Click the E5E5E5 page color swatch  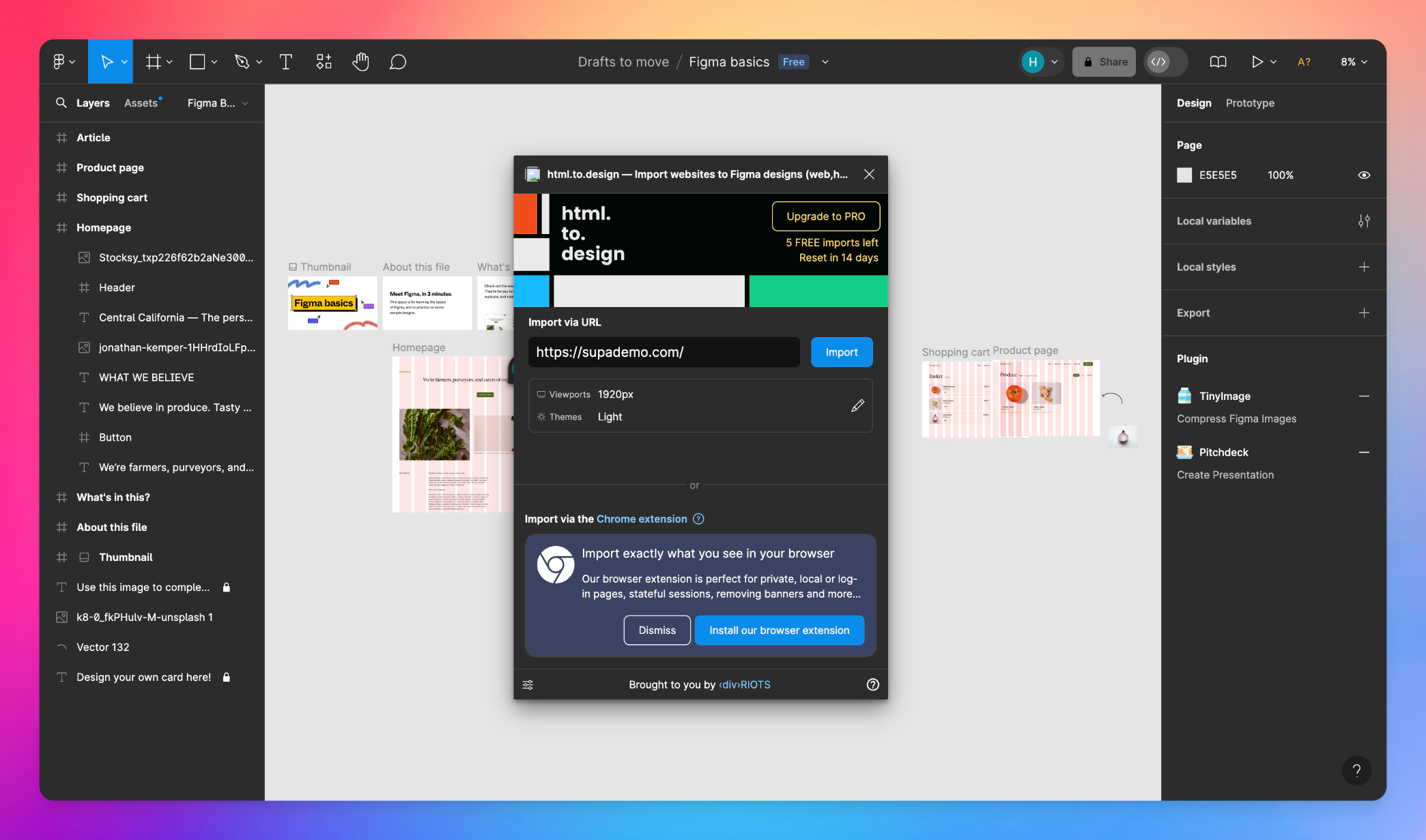click(x=1184, y=175)
